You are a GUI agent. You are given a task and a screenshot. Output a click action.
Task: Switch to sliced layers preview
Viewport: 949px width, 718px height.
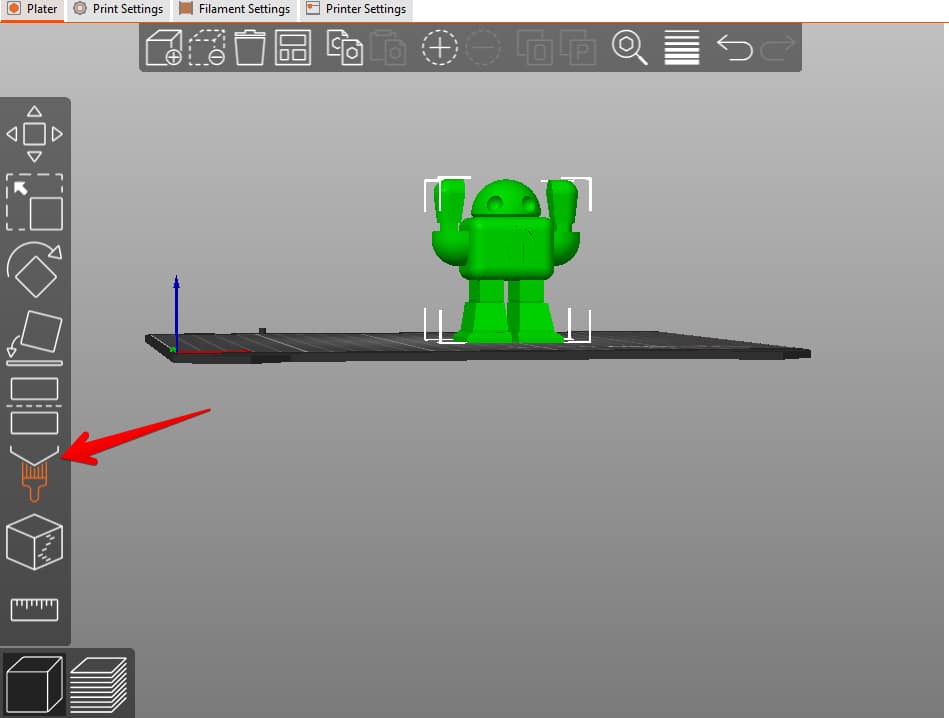(x=99, y=685)
